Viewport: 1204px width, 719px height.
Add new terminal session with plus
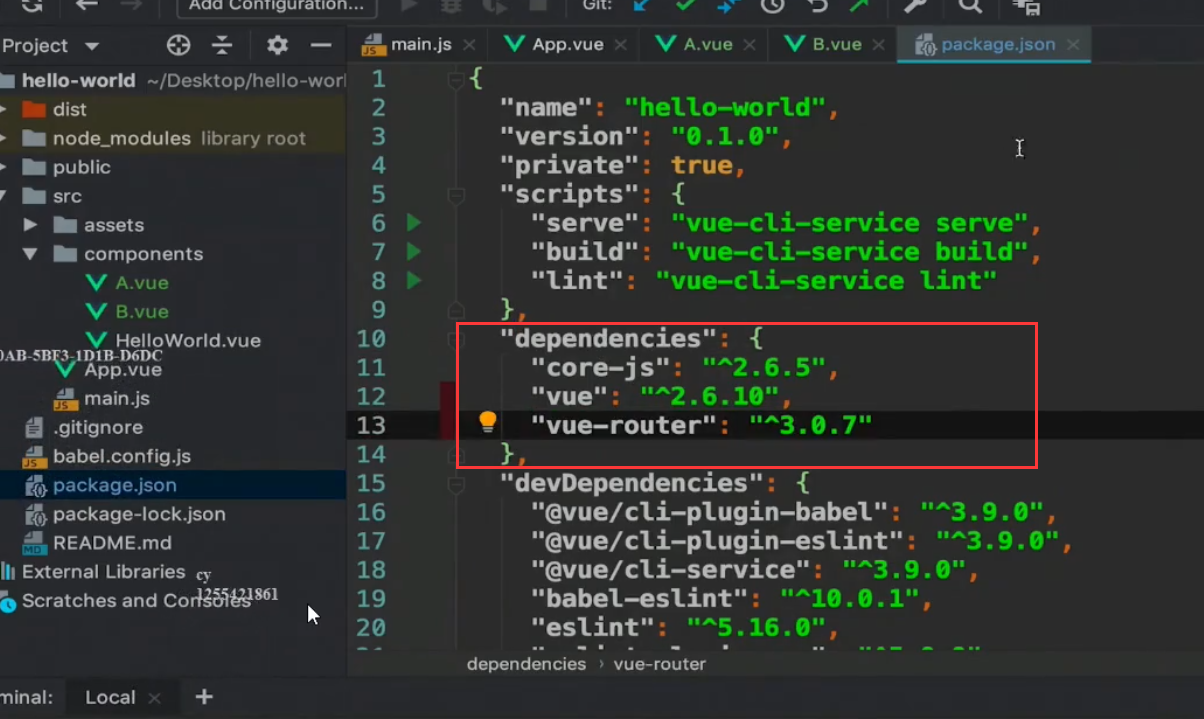tap(204, 696)
